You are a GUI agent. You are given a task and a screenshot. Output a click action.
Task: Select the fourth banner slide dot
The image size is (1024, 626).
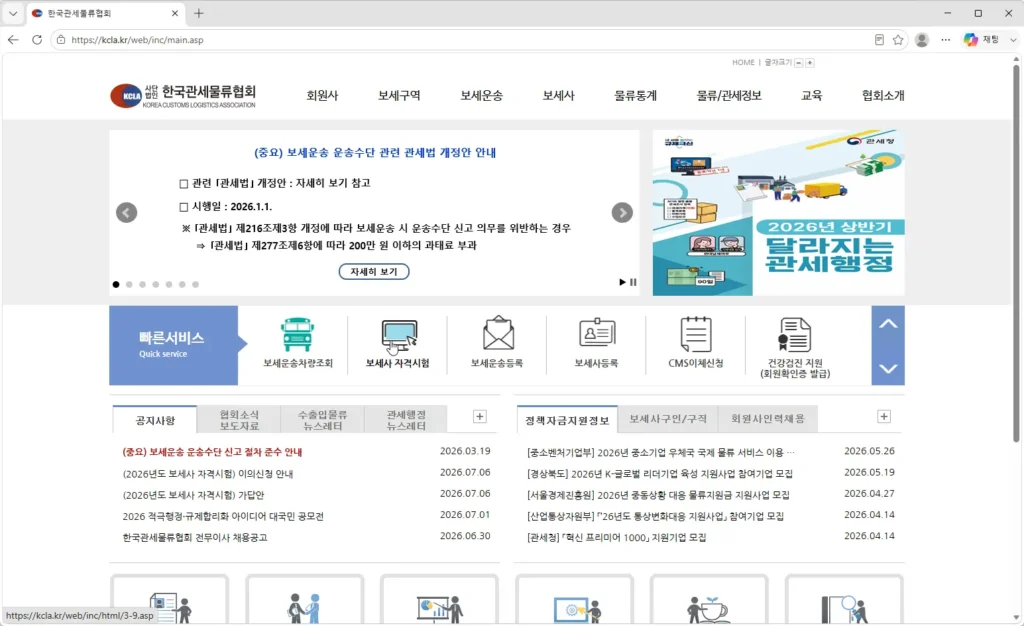[155, 285]
